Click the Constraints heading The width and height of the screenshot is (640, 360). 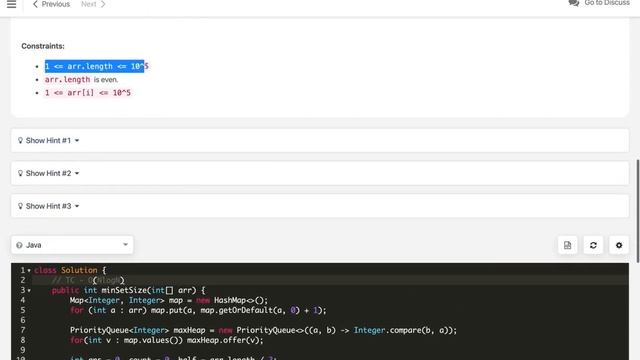tap(43, 46)
